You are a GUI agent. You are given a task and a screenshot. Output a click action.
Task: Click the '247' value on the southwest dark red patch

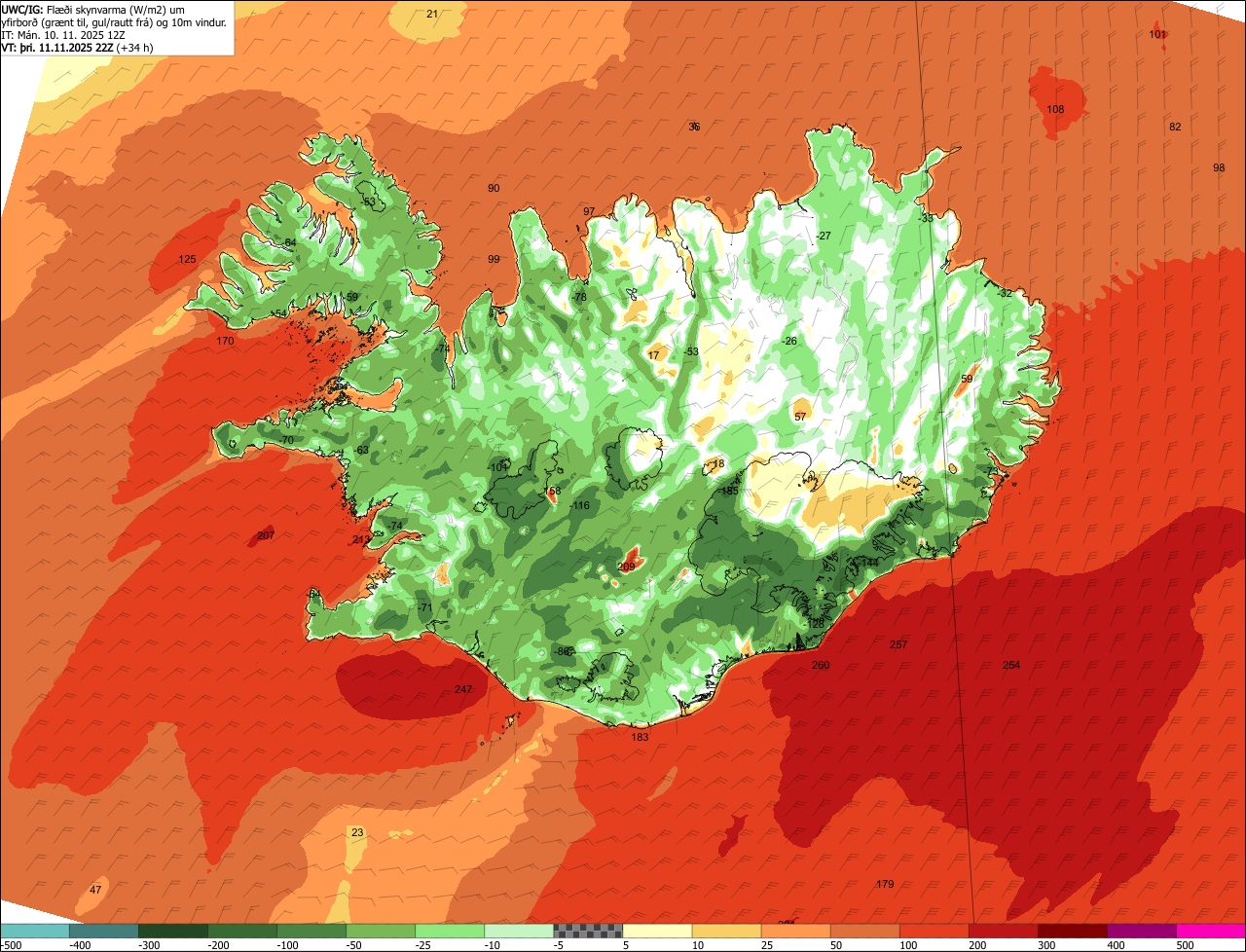coord(463,689)
